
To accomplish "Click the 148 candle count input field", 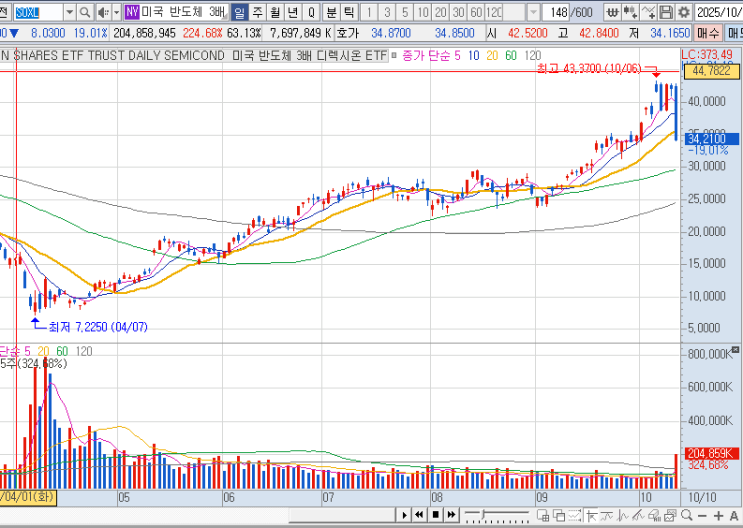I will coord(555,12).
